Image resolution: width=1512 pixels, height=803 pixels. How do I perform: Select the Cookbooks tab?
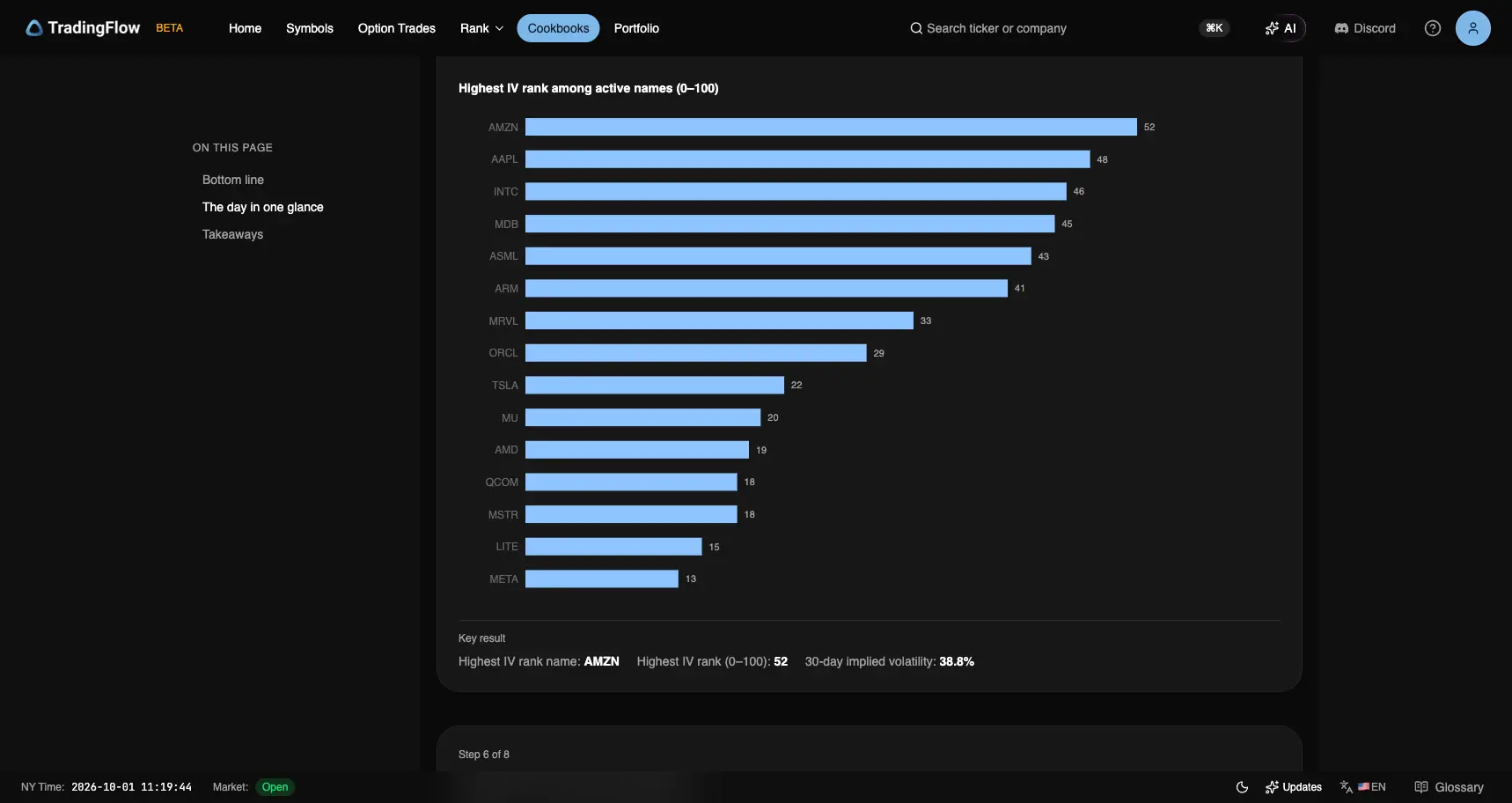(558, 28)
